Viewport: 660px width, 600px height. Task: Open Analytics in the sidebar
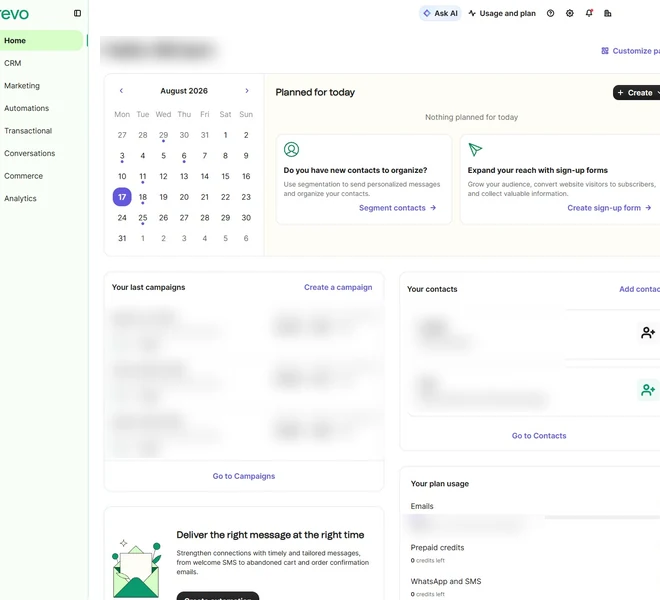pos(20,198)
